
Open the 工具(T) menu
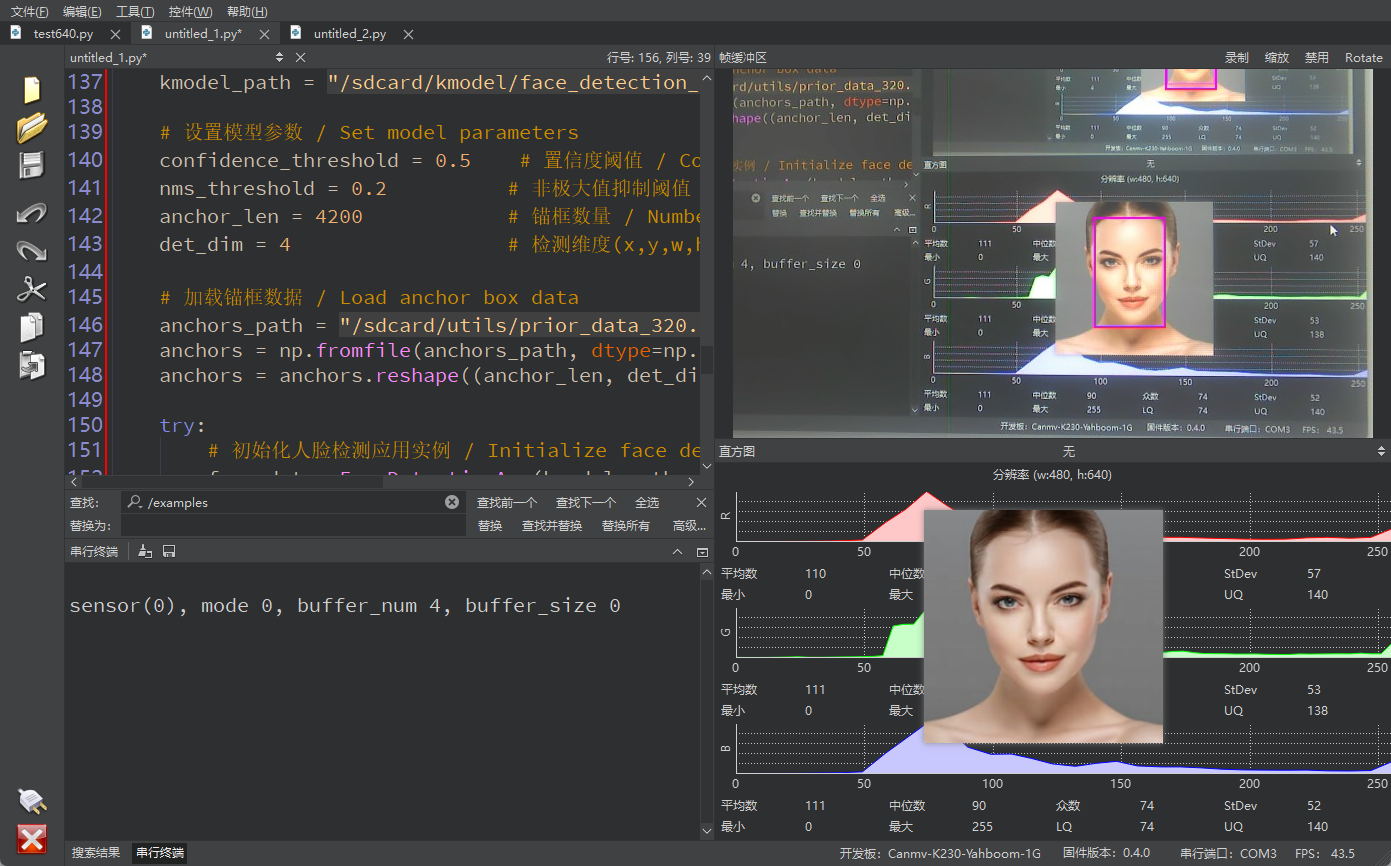135,11
